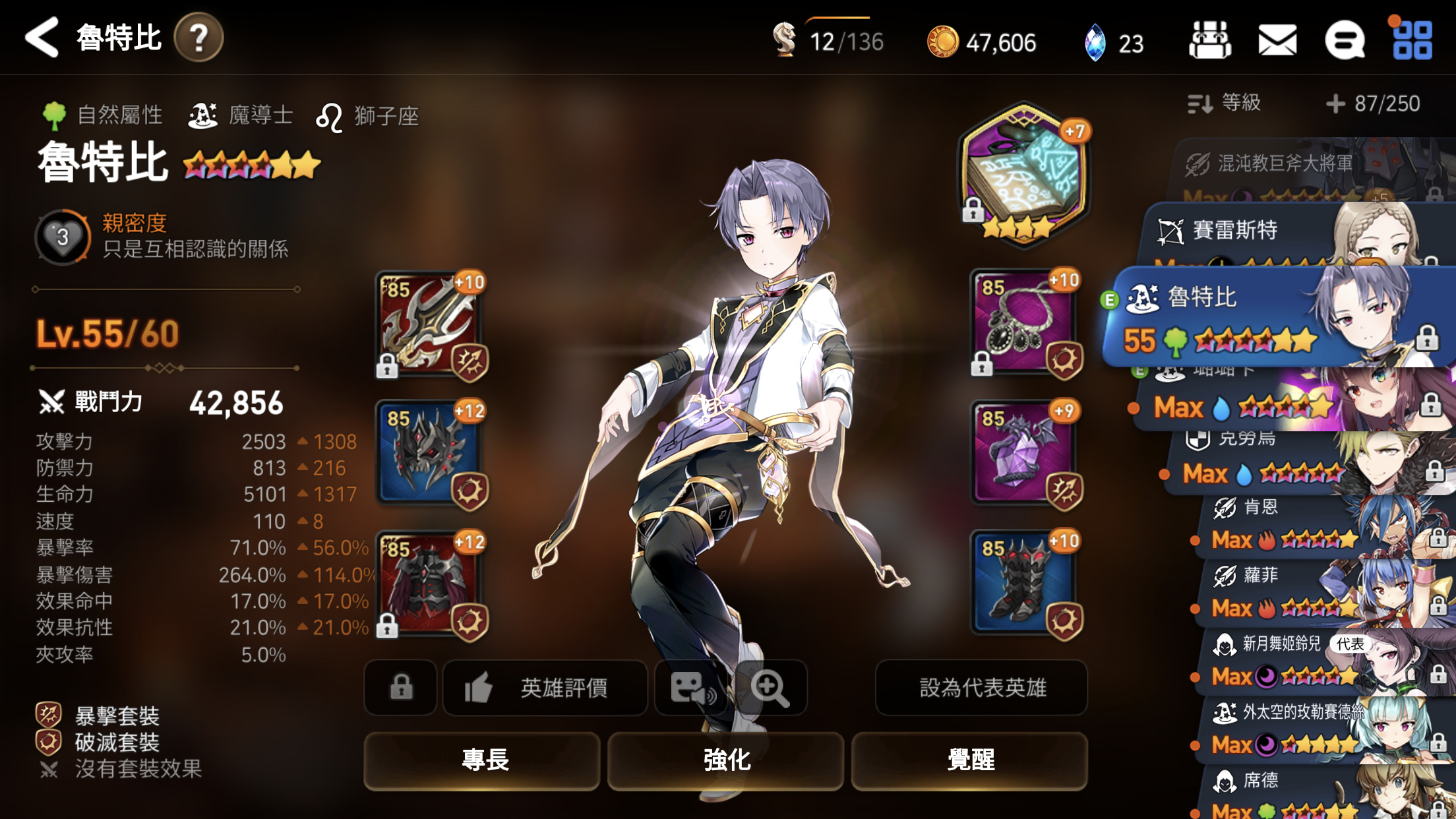This screenshot has width=1456, height=819.
Task: Tap the hero voice playback icon
Action: tap(692, 688)
